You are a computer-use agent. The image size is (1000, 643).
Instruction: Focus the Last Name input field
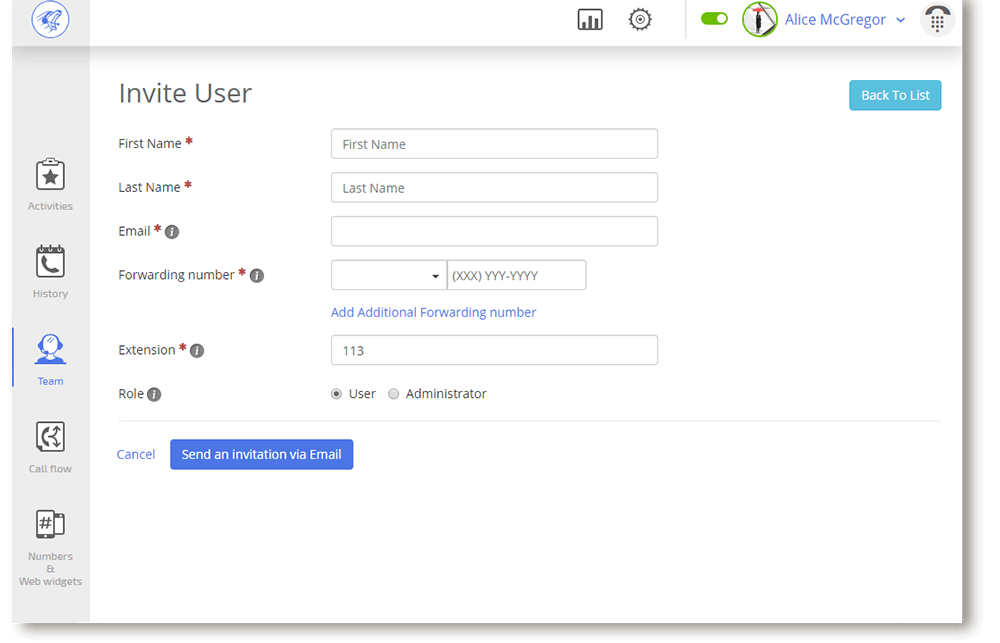click(x=494, y=188)
